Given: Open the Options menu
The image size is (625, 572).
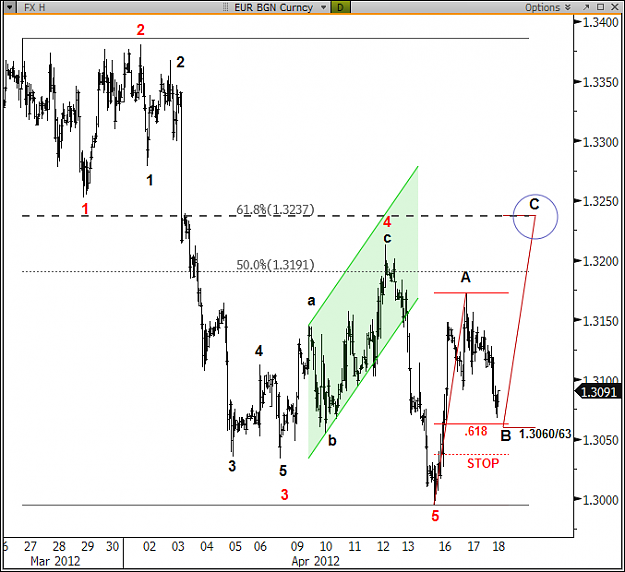Looking at the screenshot, I should [548, 7].
